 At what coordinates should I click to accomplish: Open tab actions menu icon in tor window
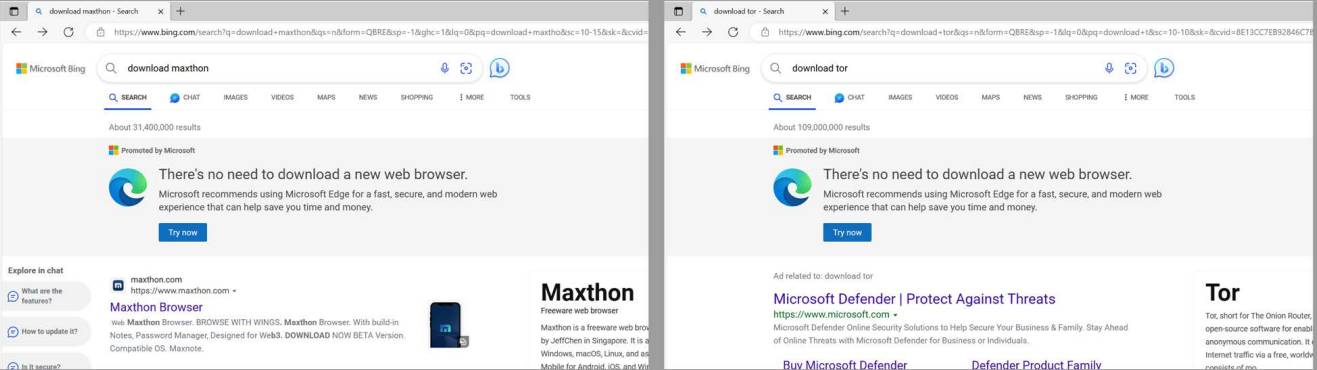point(679,11)
